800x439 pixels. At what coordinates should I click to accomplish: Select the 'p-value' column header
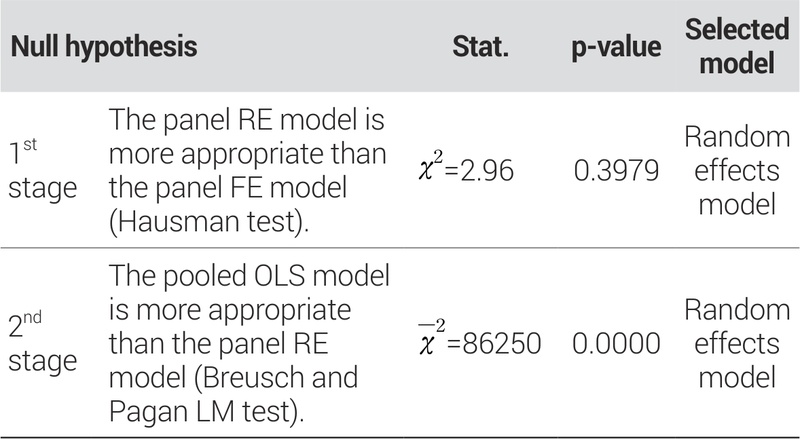[615, 46]
